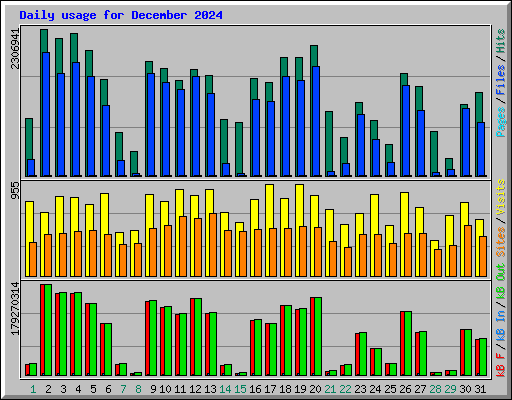This screenshot has height=400, width=512.
Task: Click day label 3 on the x-axis
Action: (x=63, y=389)
